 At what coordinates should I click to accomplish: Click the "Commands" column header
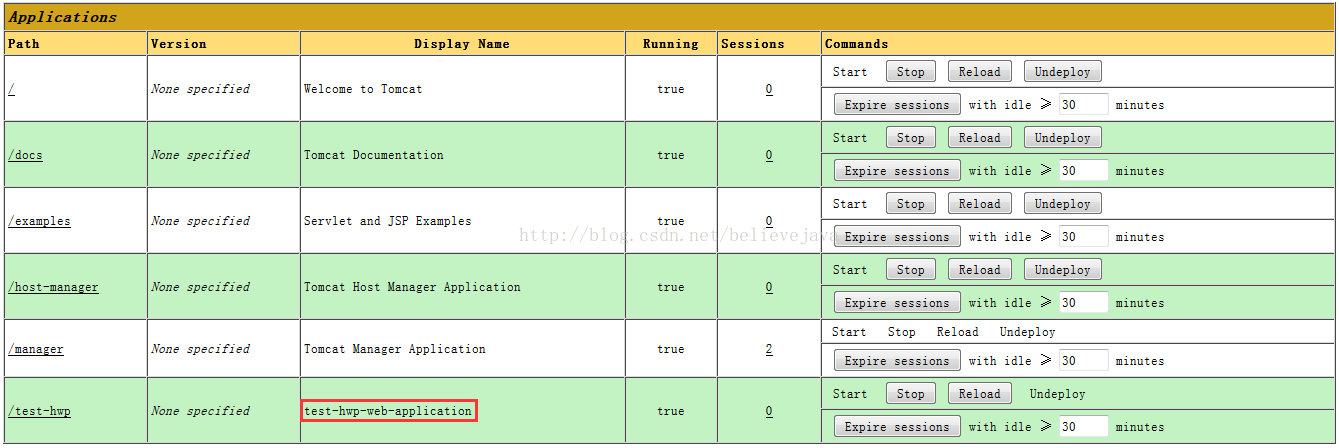[x=857, y=44]
